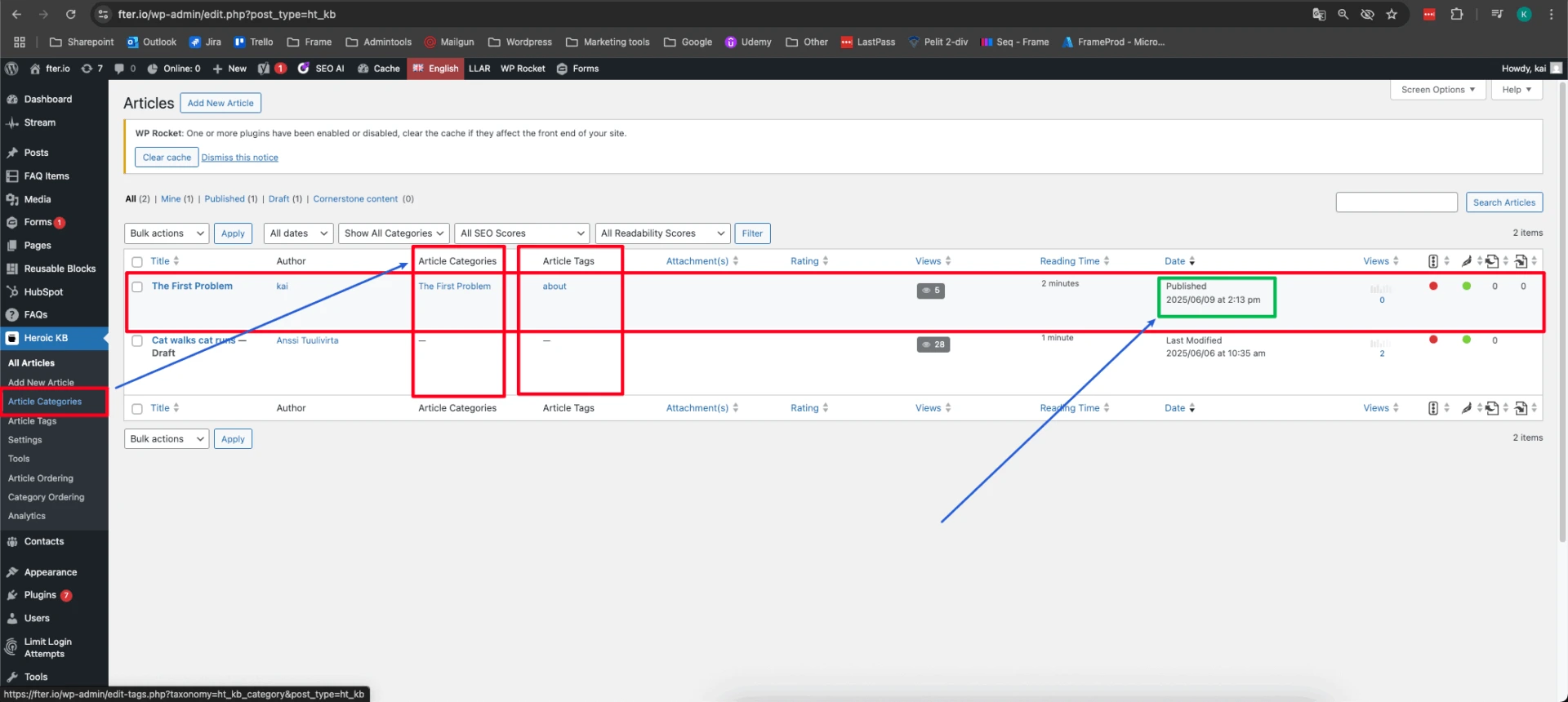Screen dimensions: 1568x702
Task: Click the English language switcher in admin bar
Action: click(436, 69)
